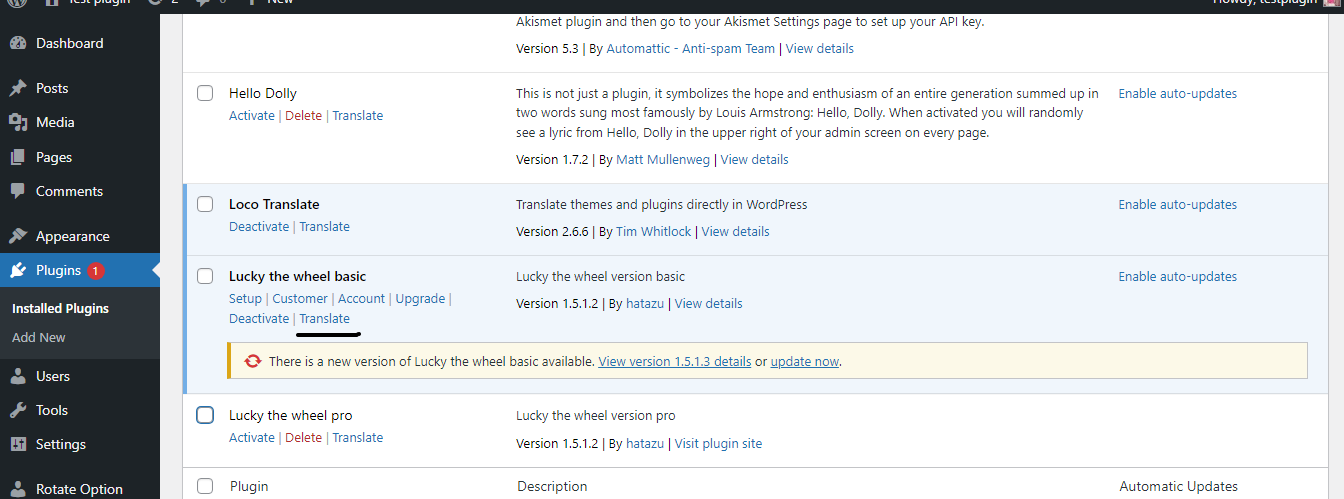
Task: Sort by the Plugin column header
Action: [x=249, y=486]
